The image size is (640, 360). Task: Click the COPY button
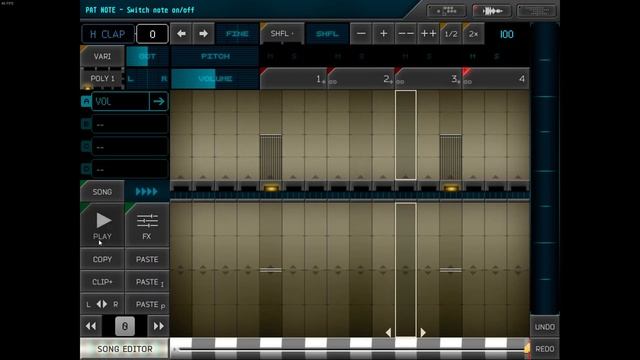[102, 259]
